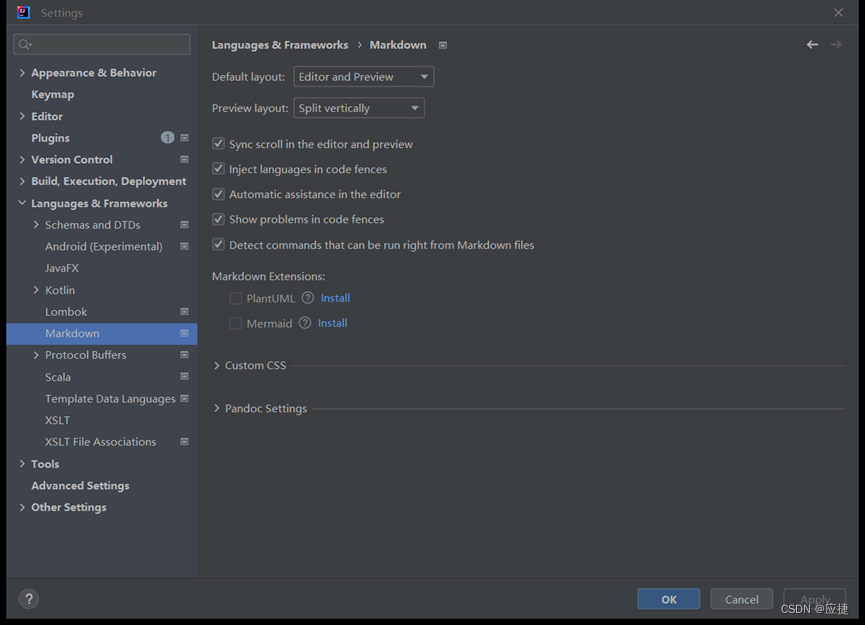Disable Automatic assistance in the editor
Screen dimensions: 865x625
(218, 194)
